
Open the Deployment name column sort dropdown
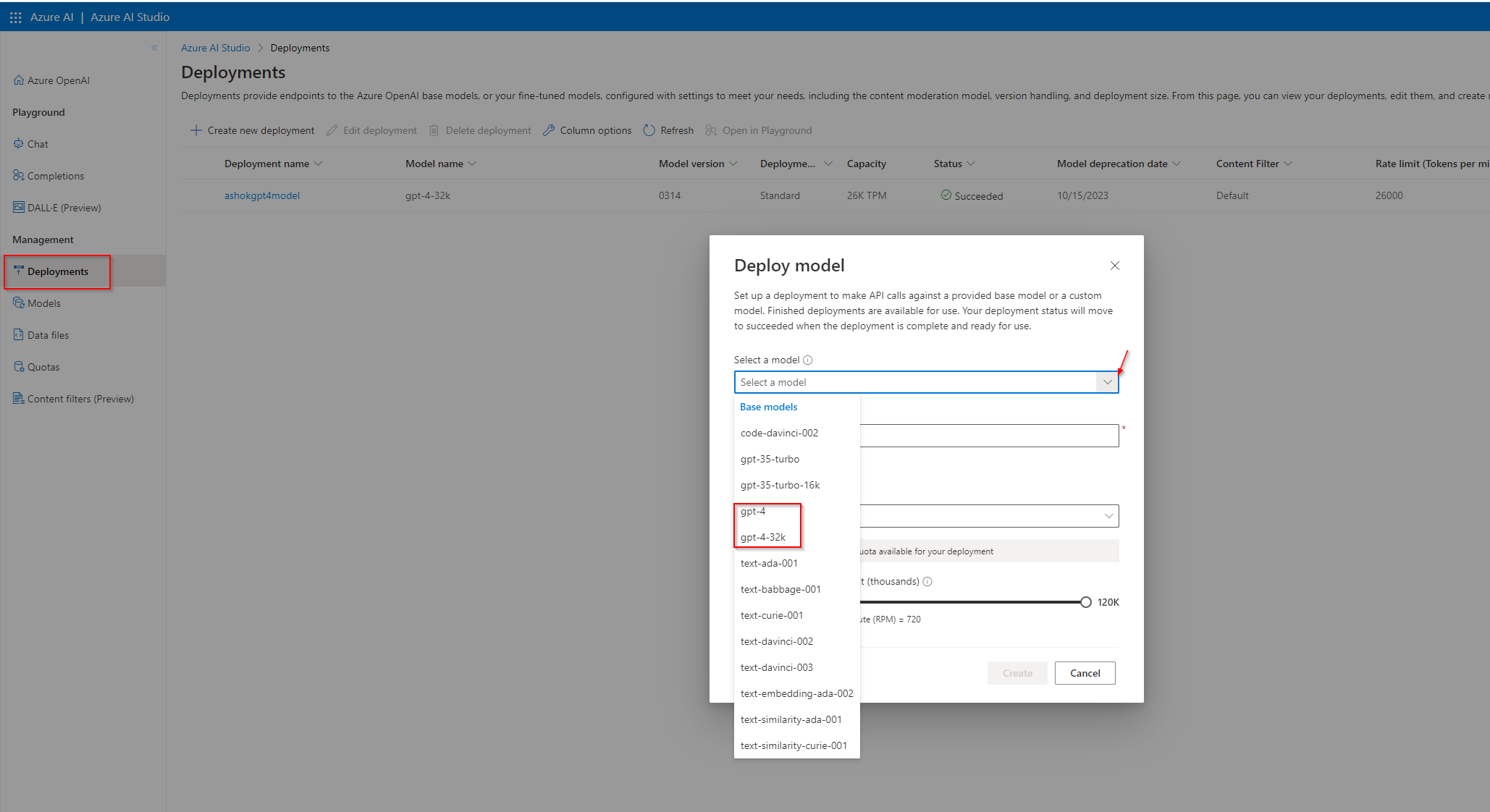click(x=319, y=164)
